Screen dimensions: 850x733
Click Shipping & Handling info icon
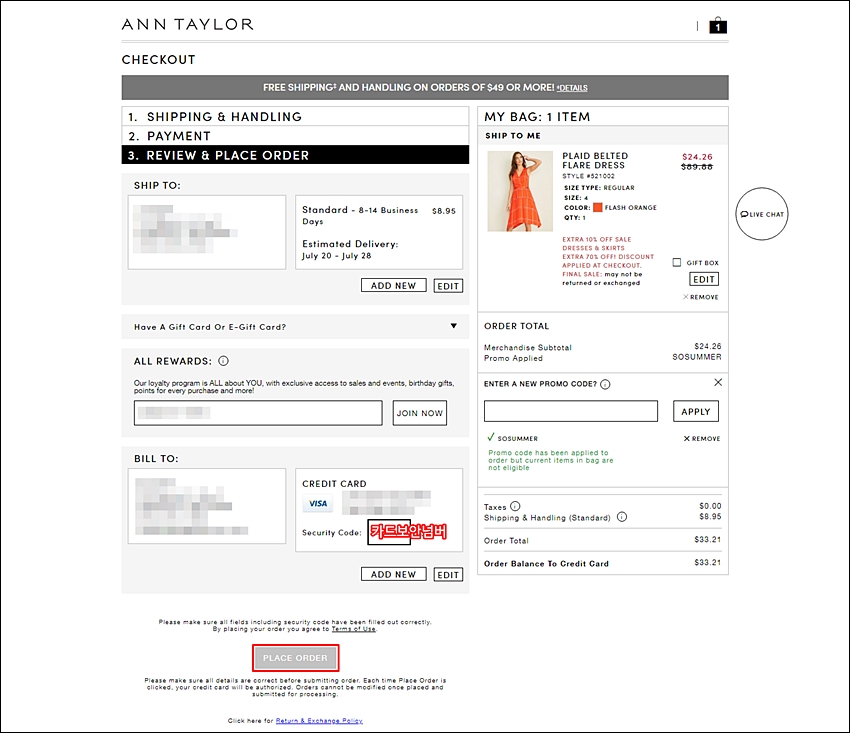coord(622,517)
